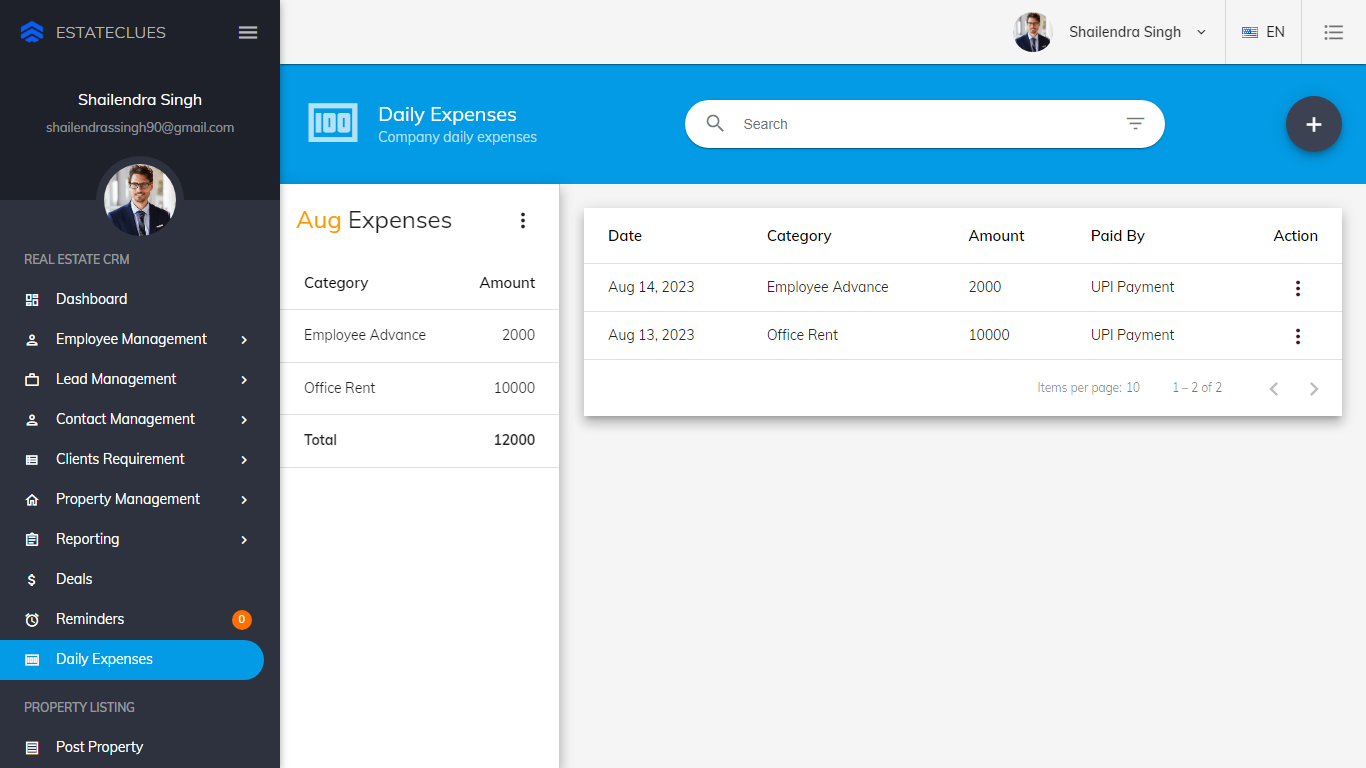Expand the Lead Management section

pos(244,380)
